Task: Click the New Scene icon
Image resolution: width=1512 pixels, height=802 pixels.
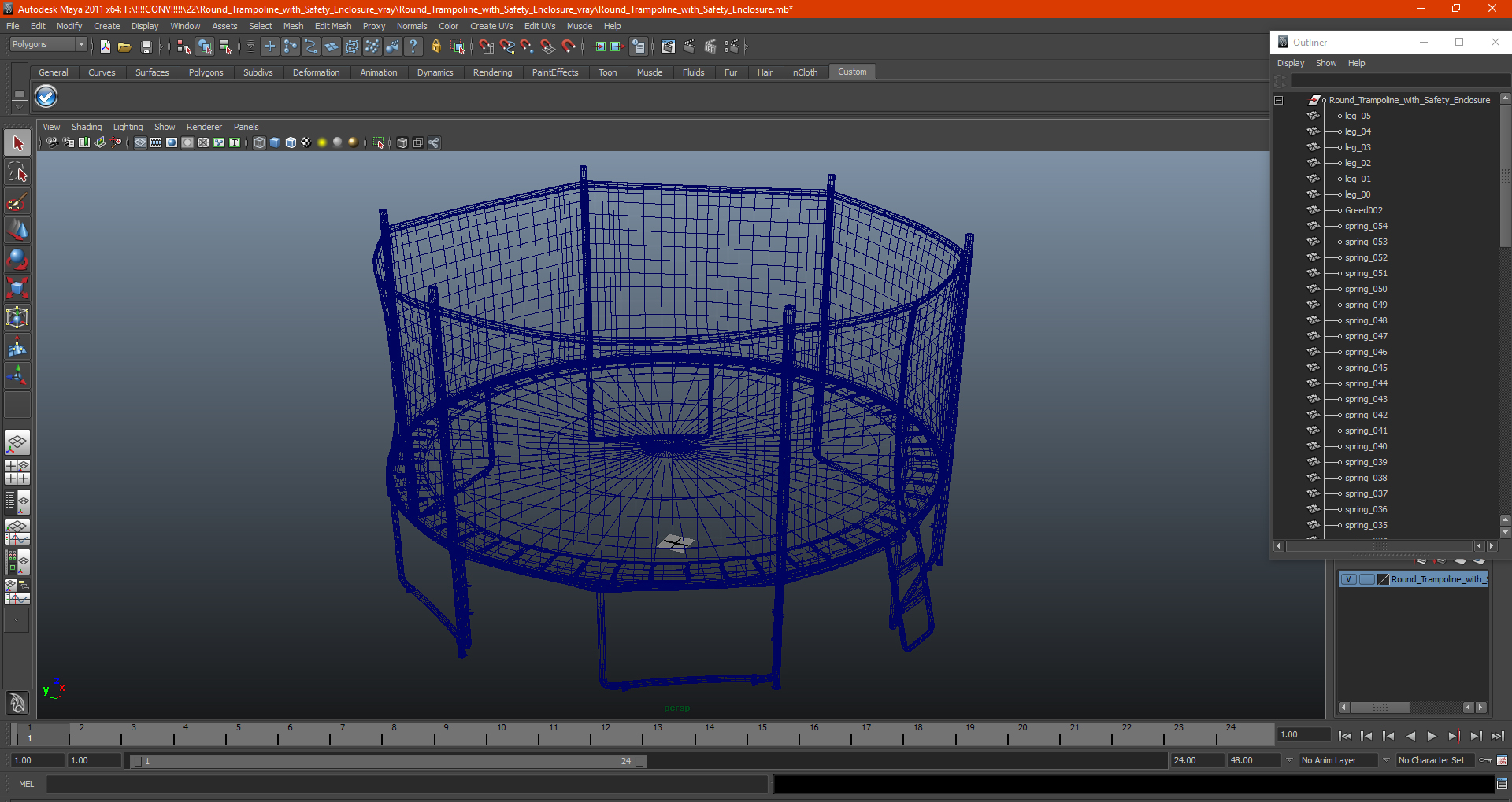Action: tap(105, 46)
